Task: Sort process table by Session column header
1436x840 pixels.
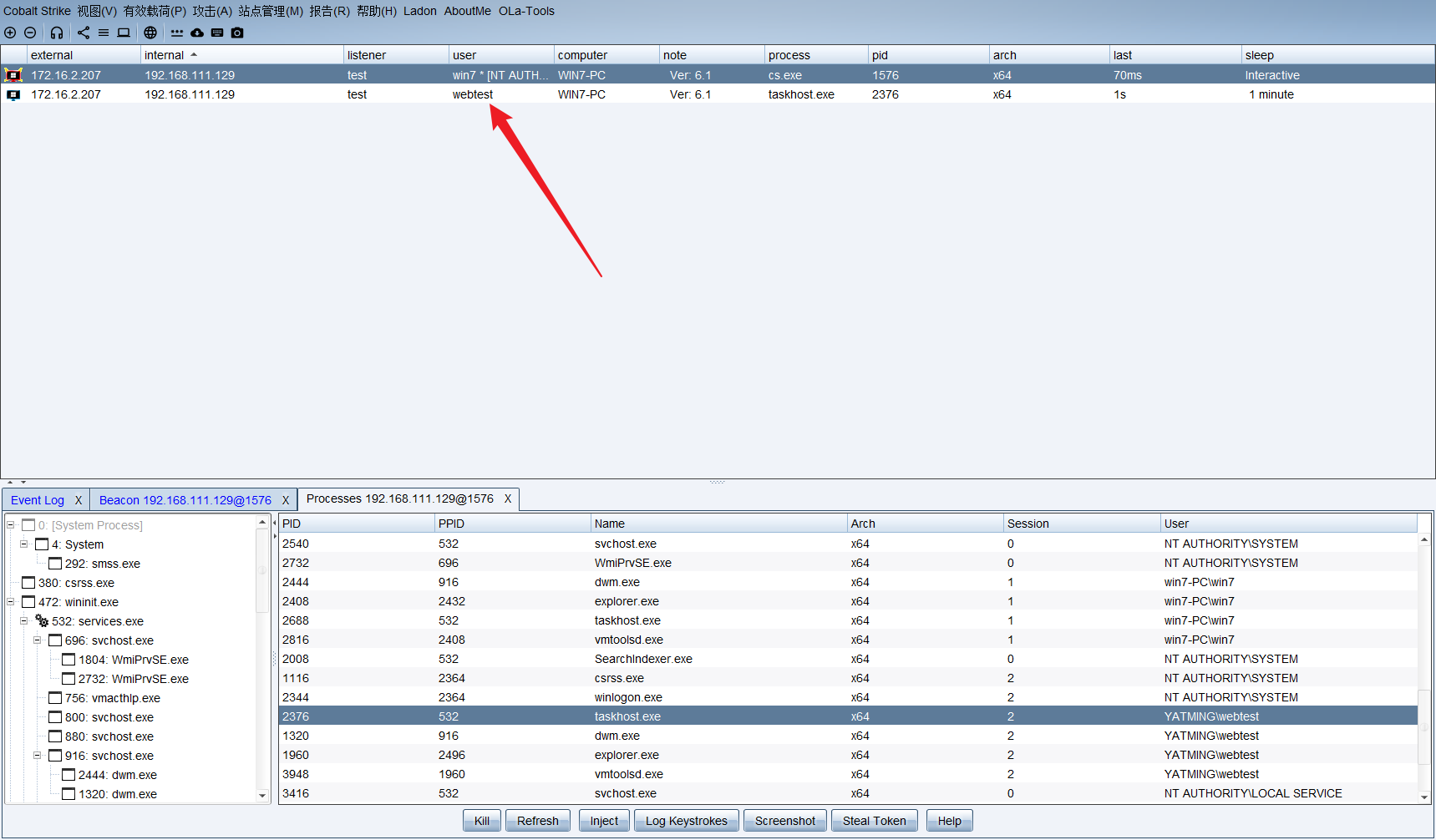Action: click(1081, 524)
